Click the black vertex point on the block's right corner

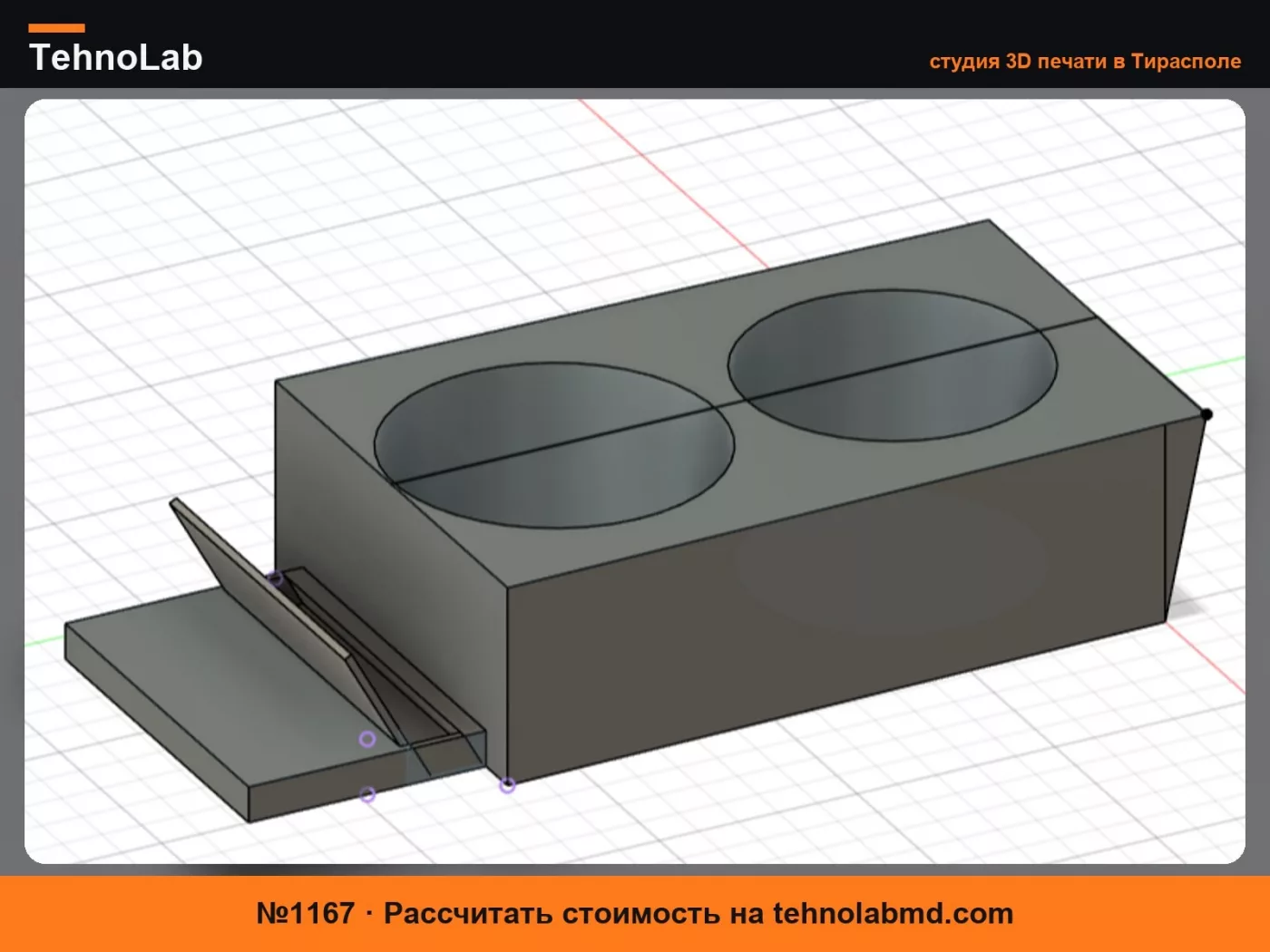(x=1206, y=414)
